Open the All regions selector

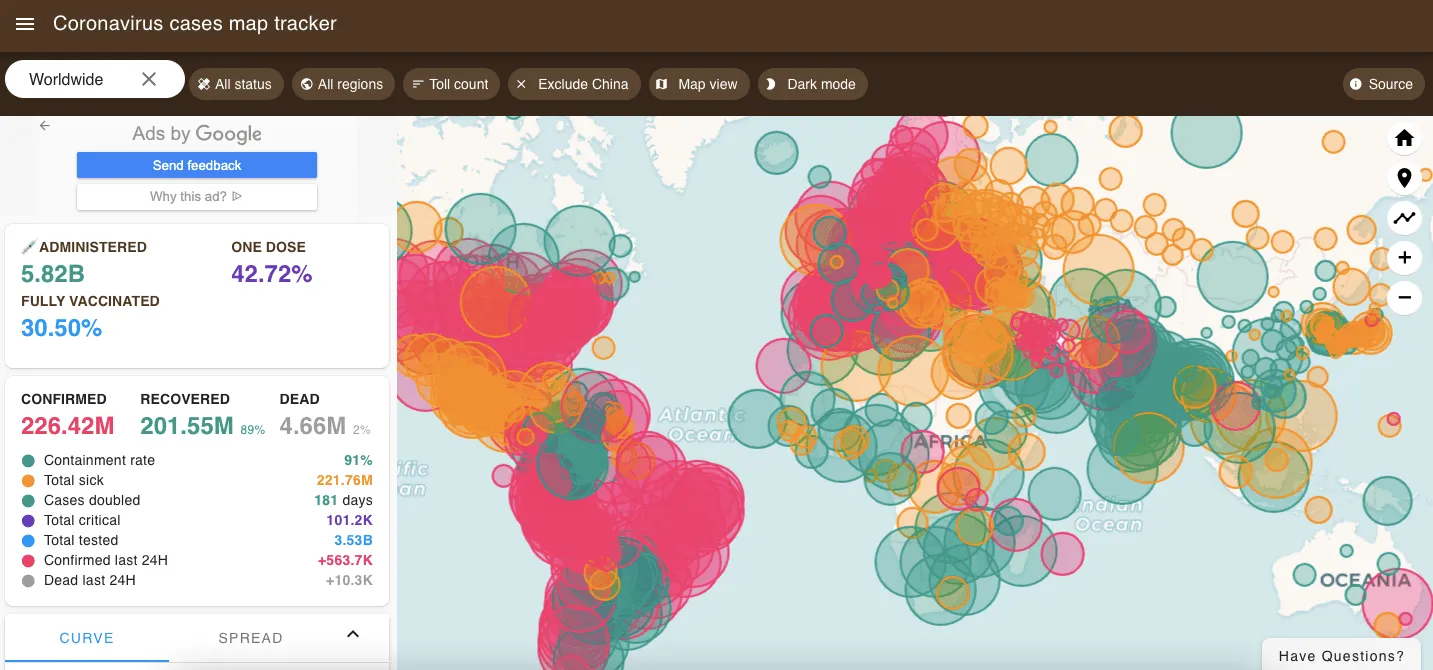click(343, 84)
